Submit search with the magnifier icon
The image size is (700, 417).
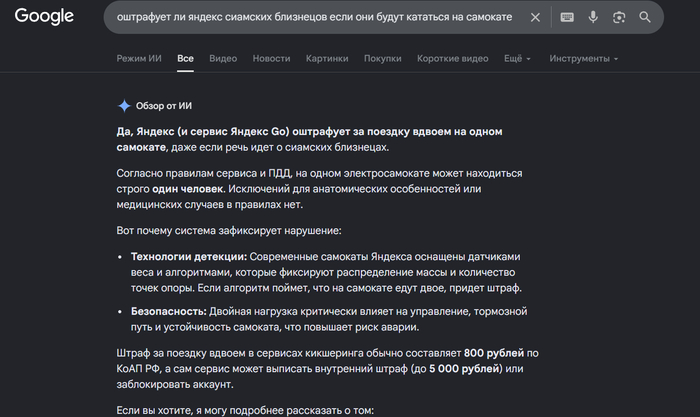click(645, 17)
